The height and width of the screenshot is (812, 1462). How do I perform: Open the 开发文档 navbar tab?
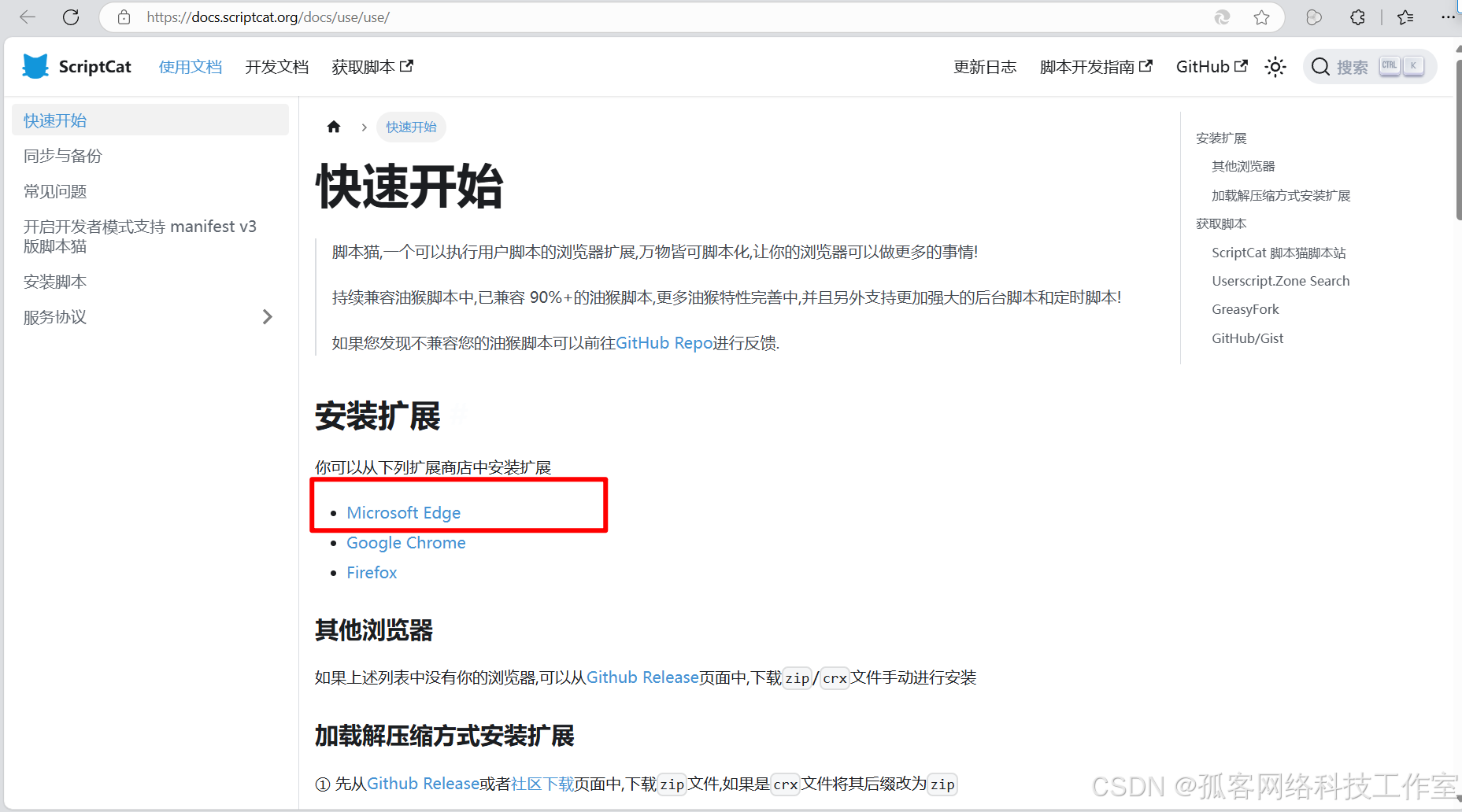pyautogui.click(x=276, y=67)
